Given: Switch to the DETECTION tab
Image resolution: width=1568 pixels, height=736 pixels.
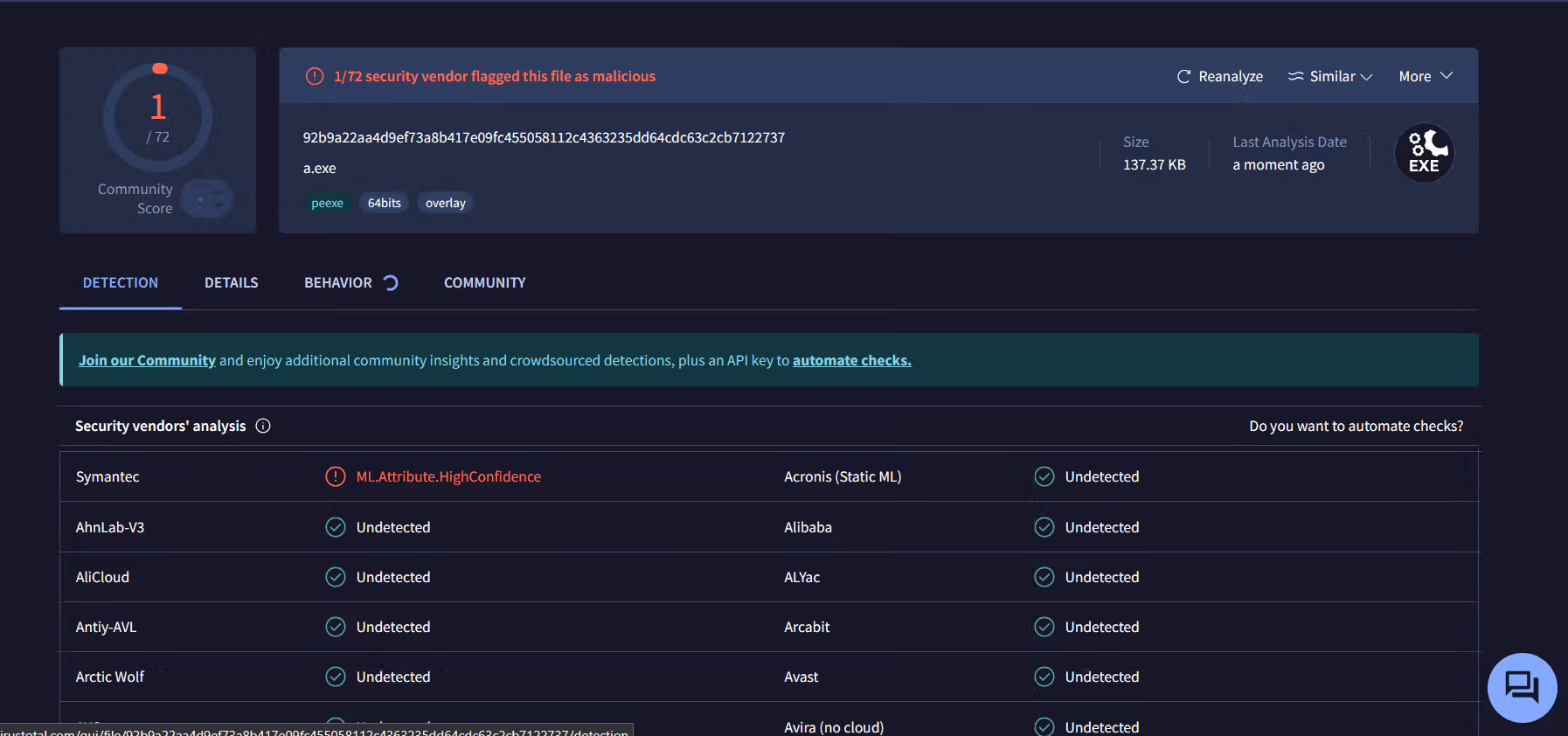Looking at the screenshot, I should click(121, 282).
